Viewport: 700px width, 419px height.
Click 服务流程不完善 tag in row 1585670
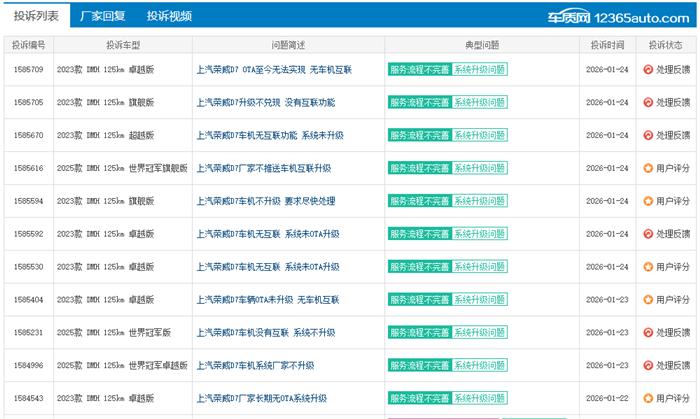[419, 136]
